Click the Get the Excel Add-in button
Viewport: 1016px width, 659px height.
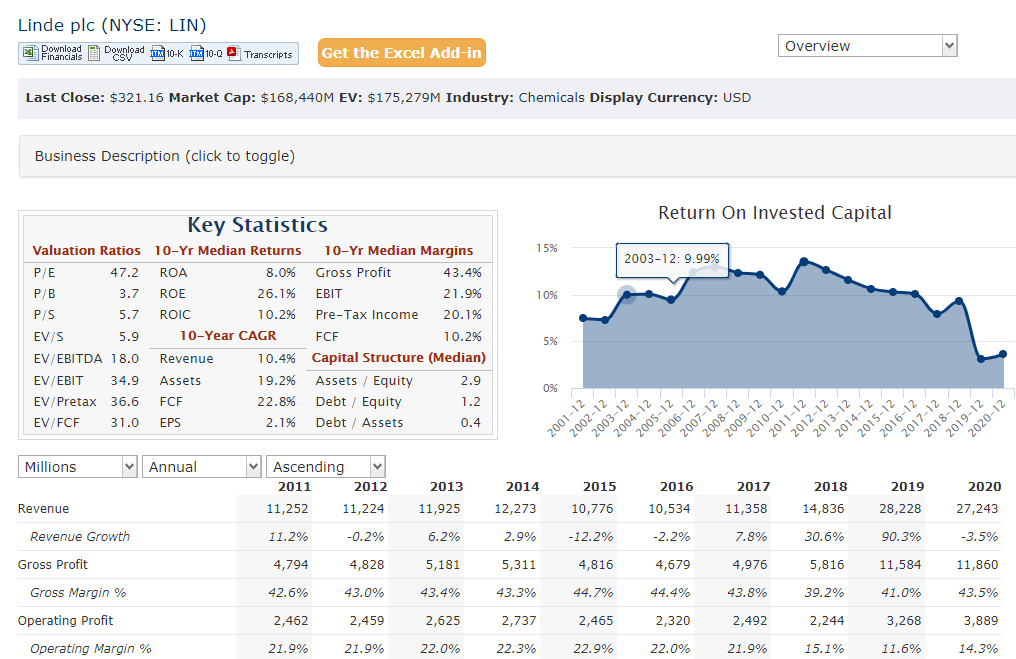(x=402, y=52)
